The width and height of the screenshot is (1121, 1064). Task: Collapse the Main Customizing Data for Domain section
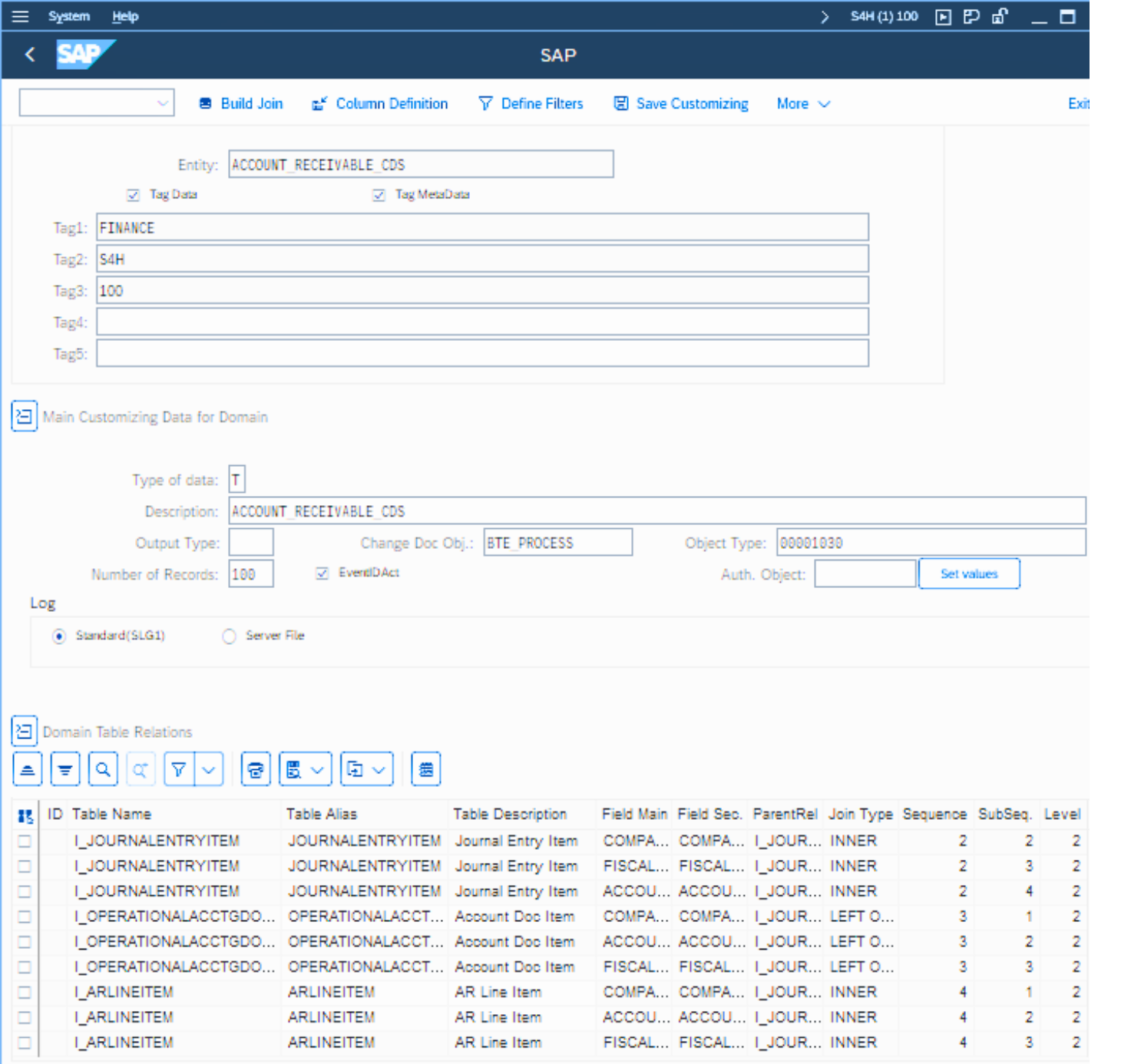tap(24, 417)
